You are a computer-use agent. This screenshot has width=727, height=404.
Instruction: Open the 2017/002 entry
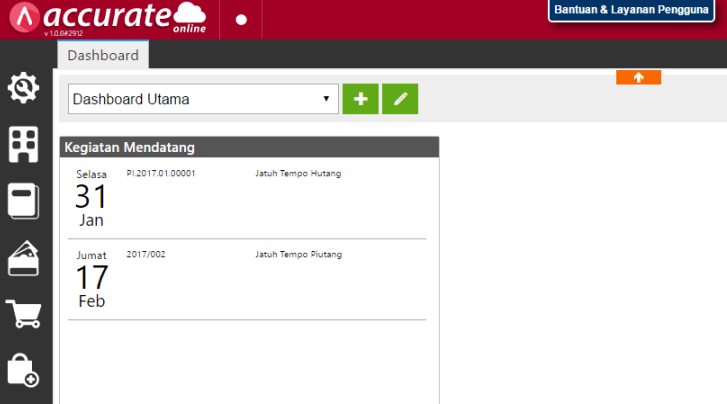(x=146, y=254)
